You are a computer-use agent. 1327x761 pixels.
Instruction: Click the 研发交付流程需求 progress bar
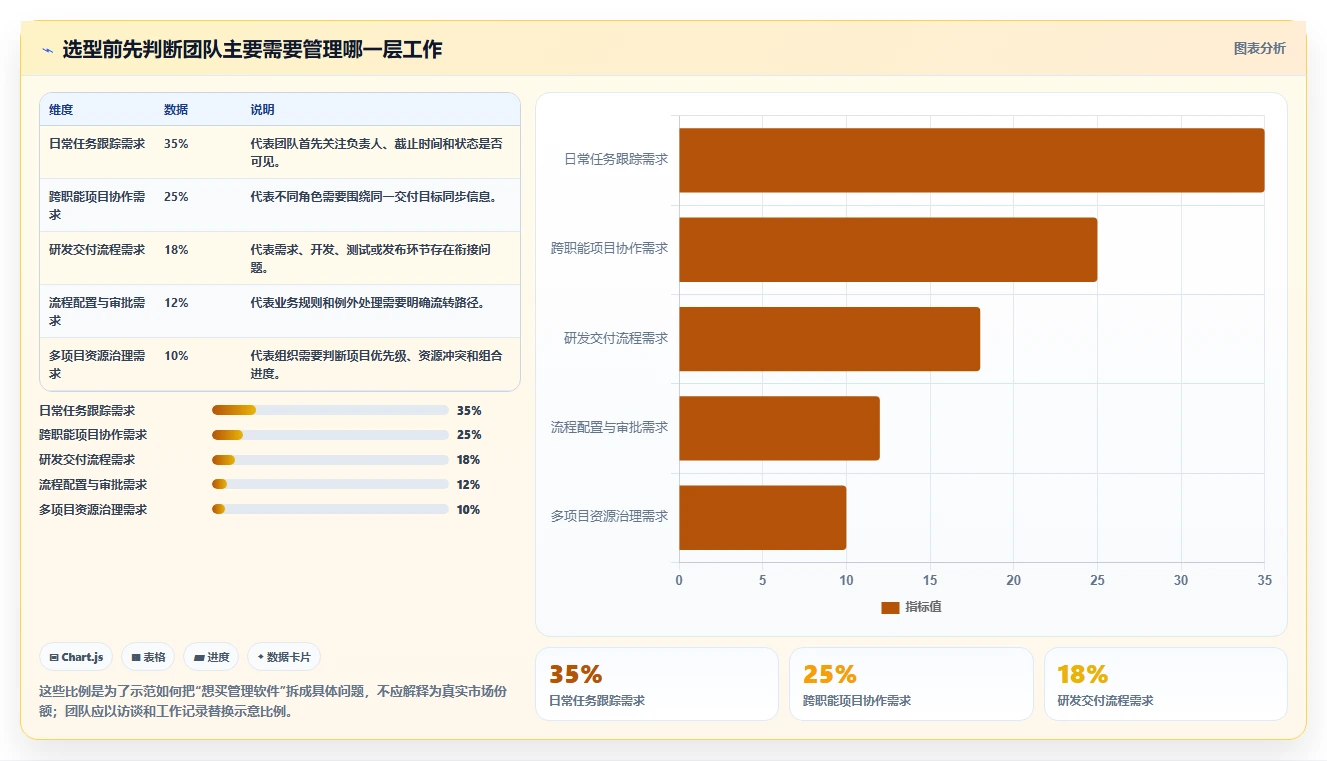point(330,460)
